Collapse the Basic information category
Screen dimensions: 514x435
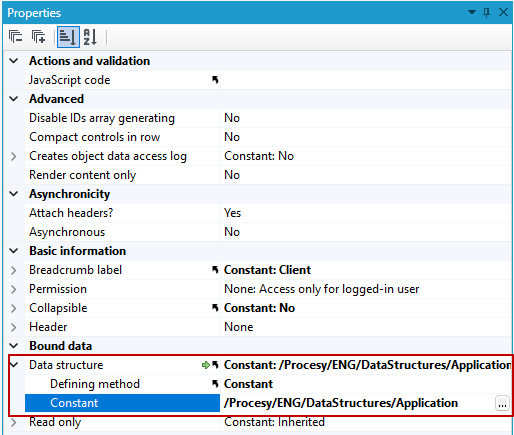(14, 251)
